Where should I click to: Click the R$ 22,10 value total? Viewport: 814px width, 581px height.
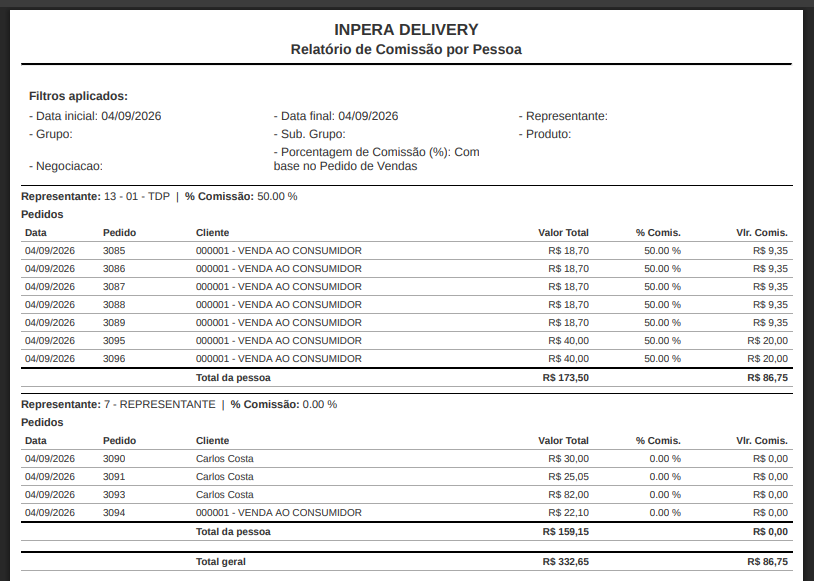point(568,513)
